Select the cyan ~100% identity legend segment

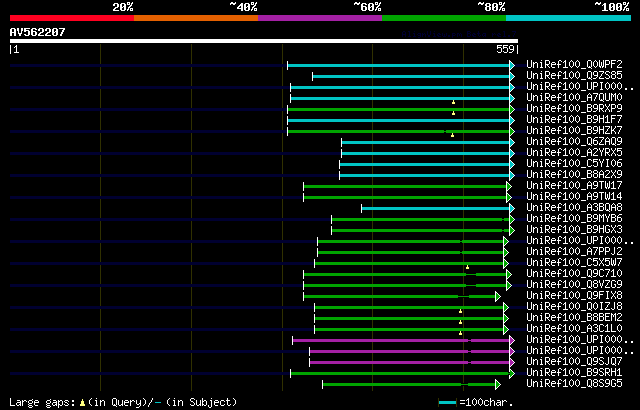[569, 18]
